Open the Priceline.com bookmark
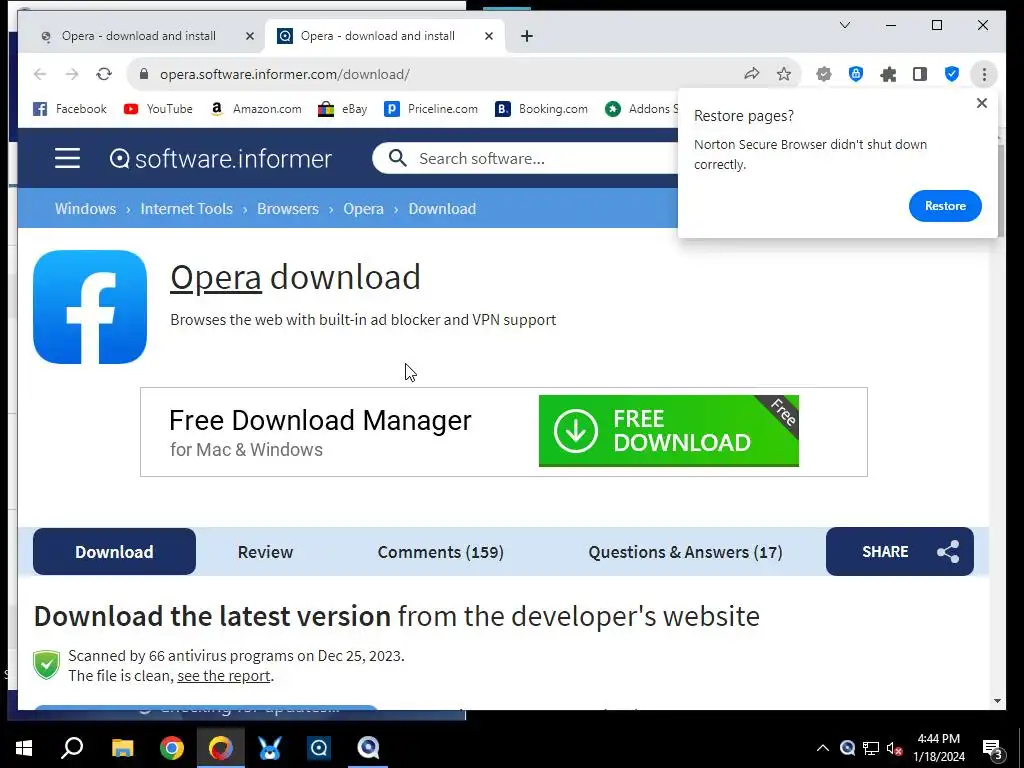 tap(431, 109)
